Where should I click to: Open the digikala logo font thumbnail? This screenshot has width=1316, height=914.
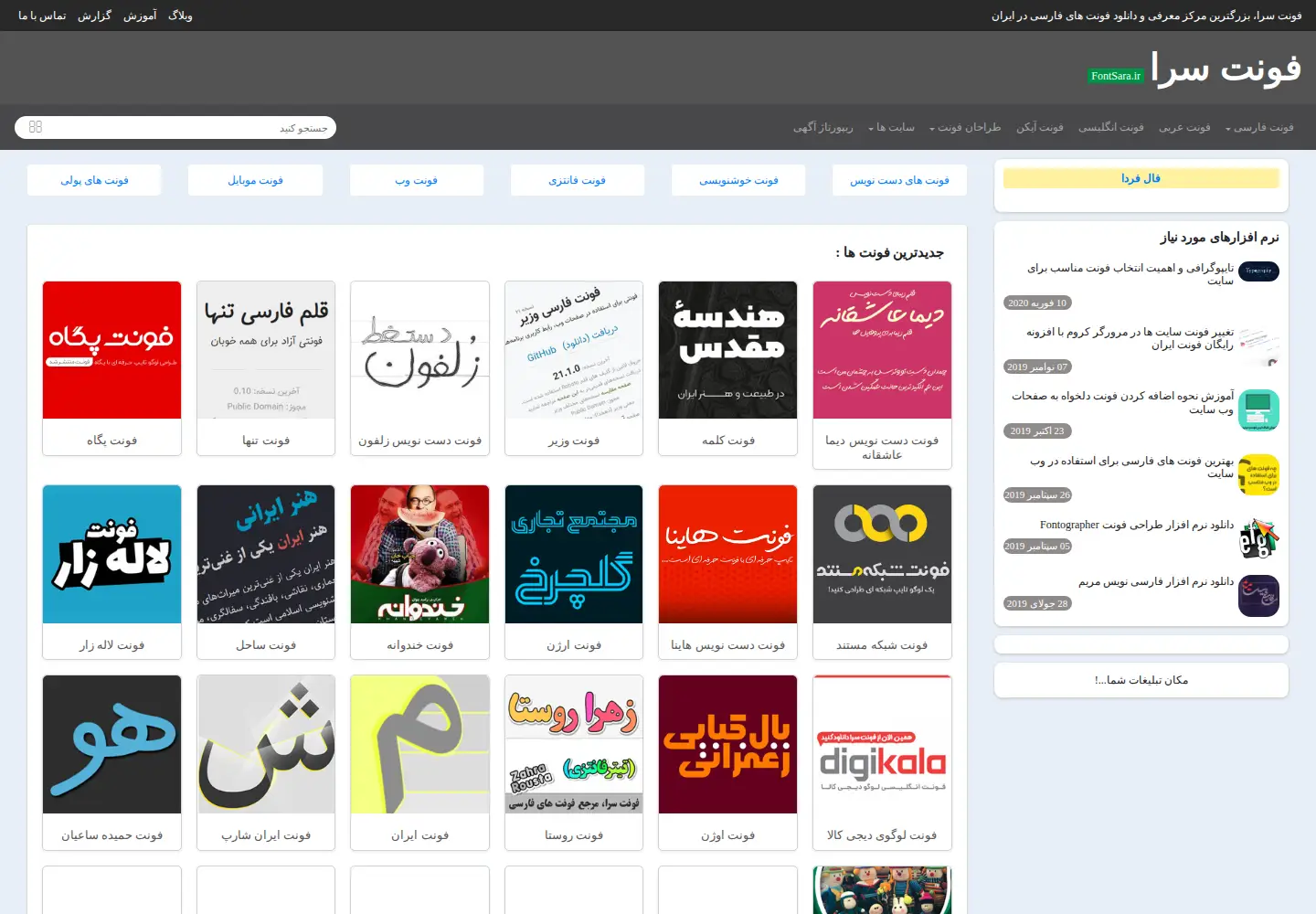(882, 745)
